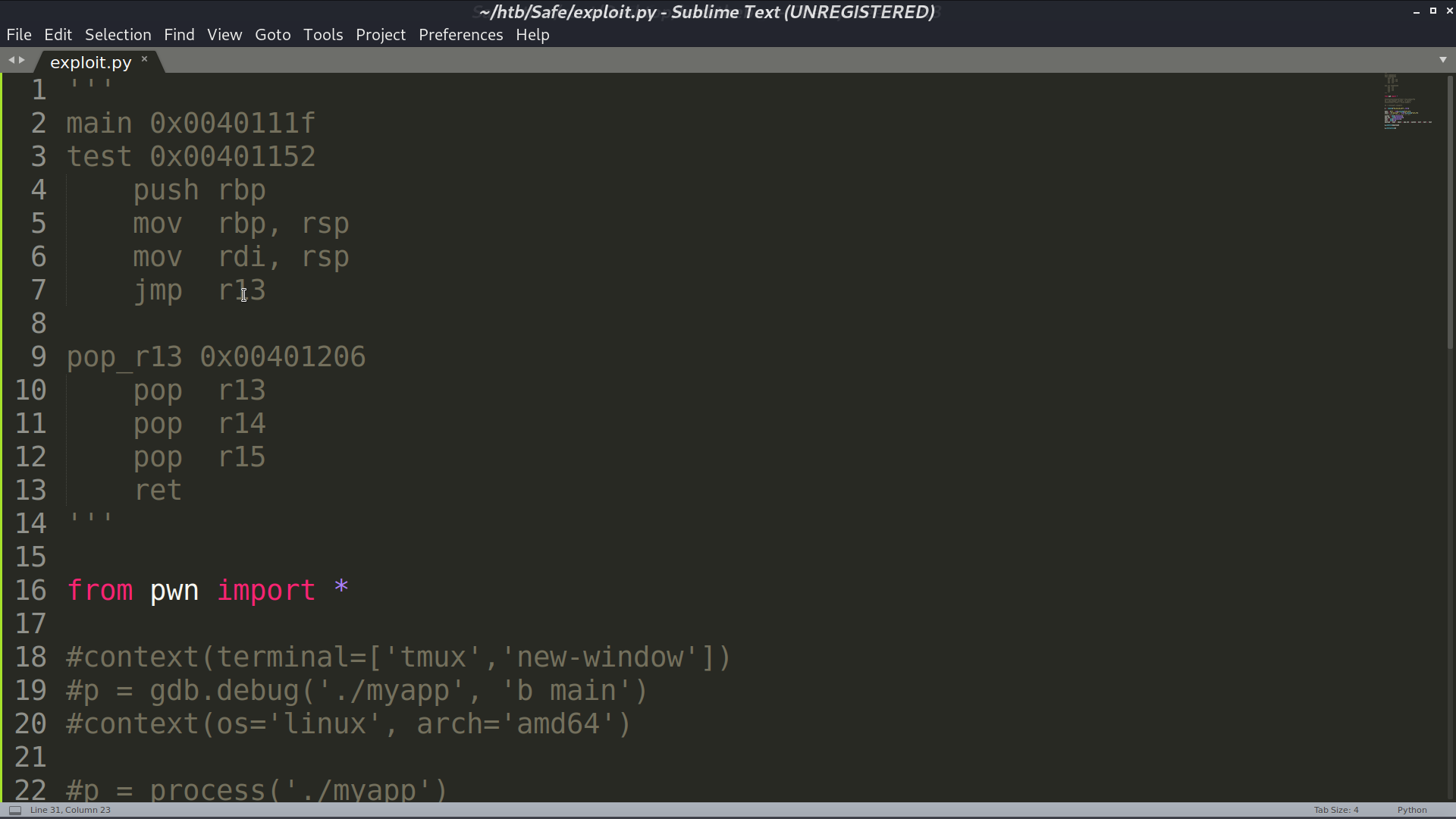
Task: Open the Project menu
Action: [x=381, y=35]
